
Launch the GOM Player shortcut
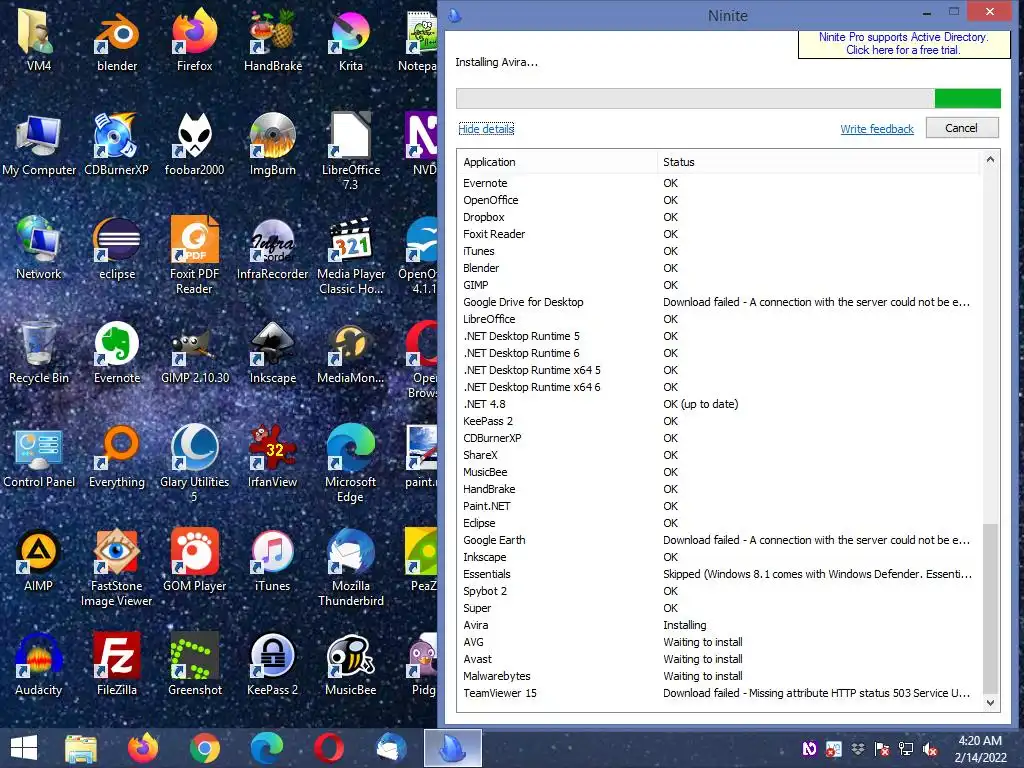pos(195,560)
